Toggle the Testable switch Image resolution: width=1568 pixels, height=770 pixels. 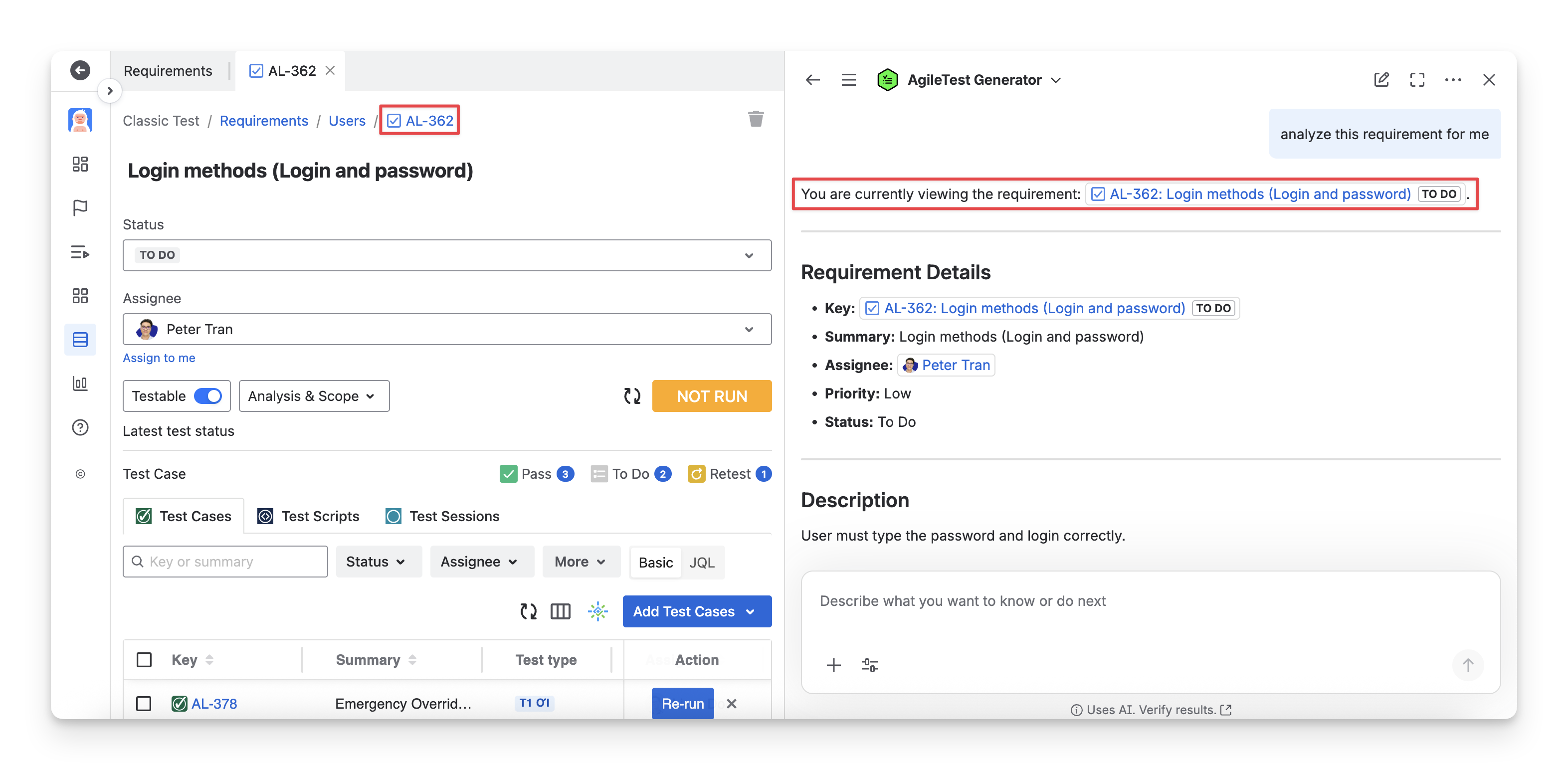207,396
